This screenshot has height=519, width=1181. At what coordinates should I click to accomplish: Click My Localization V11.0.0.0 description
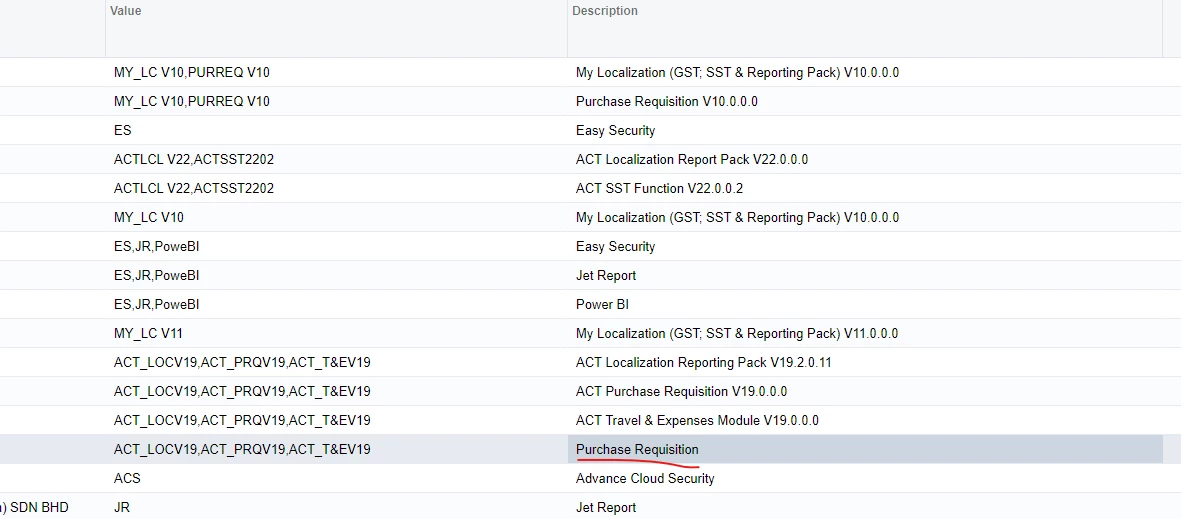[865, 333]
